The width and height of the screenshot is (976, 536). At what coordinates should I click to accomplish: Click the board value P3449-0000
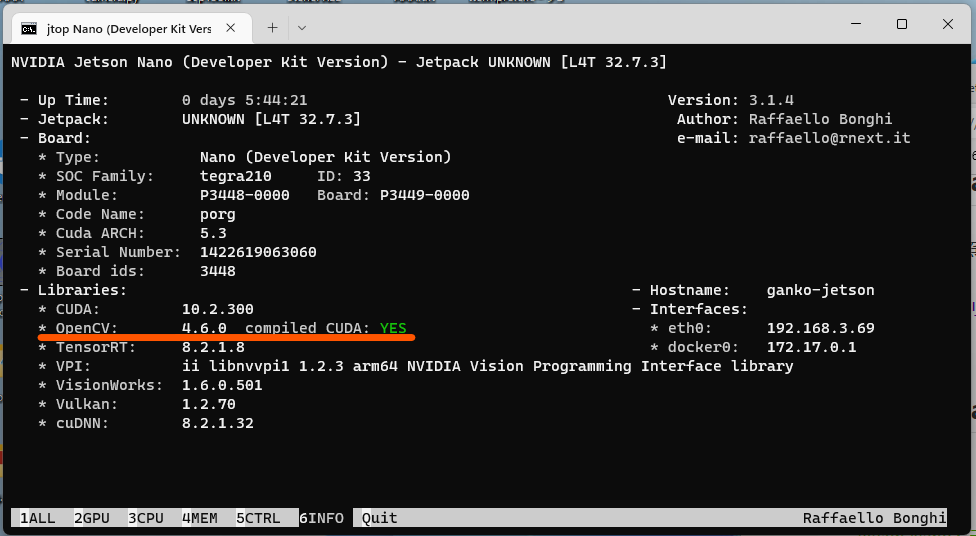[x=425, y=195]
